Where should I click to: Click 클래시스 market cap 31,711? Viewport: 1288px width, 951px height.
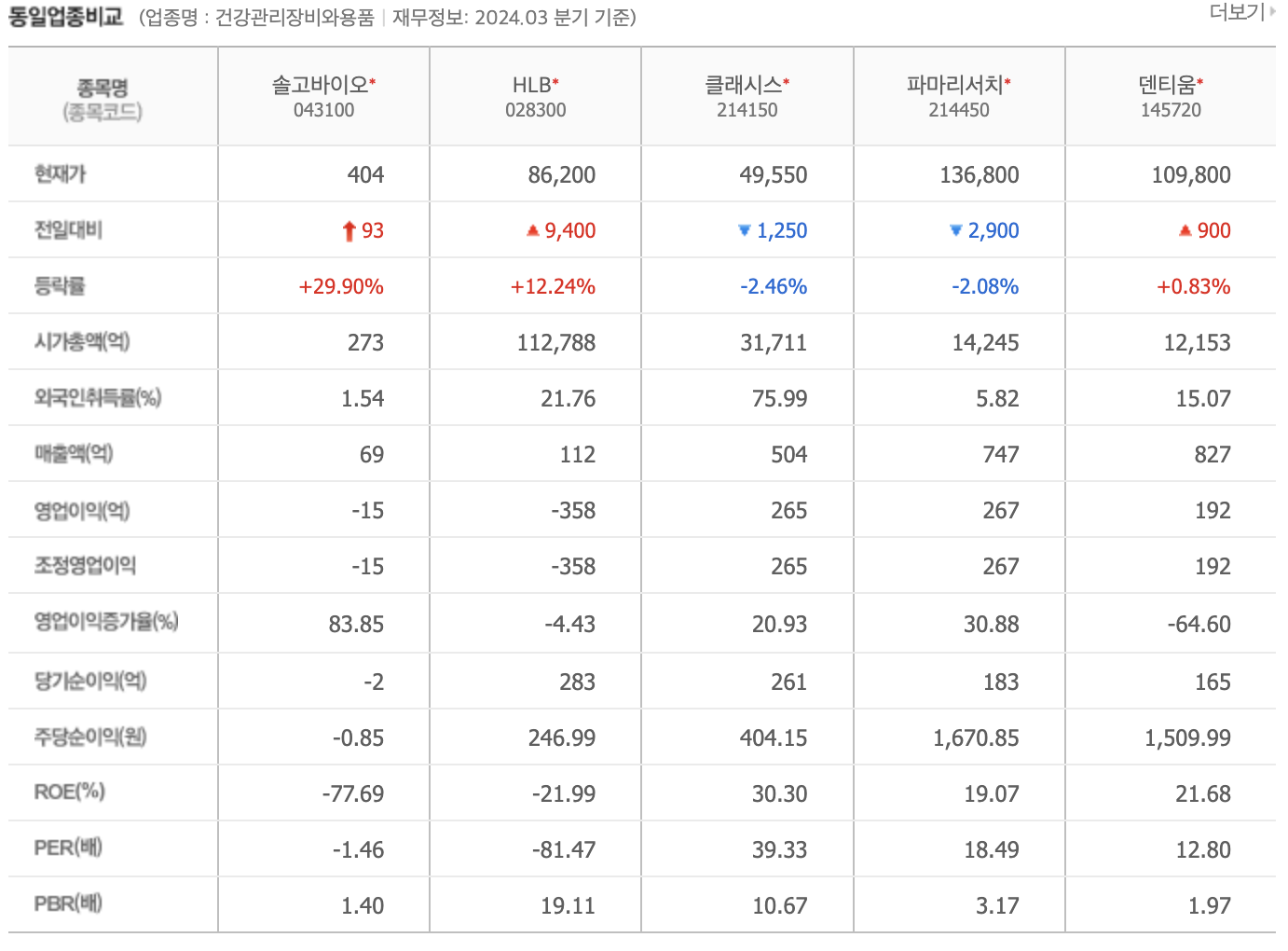774,342
